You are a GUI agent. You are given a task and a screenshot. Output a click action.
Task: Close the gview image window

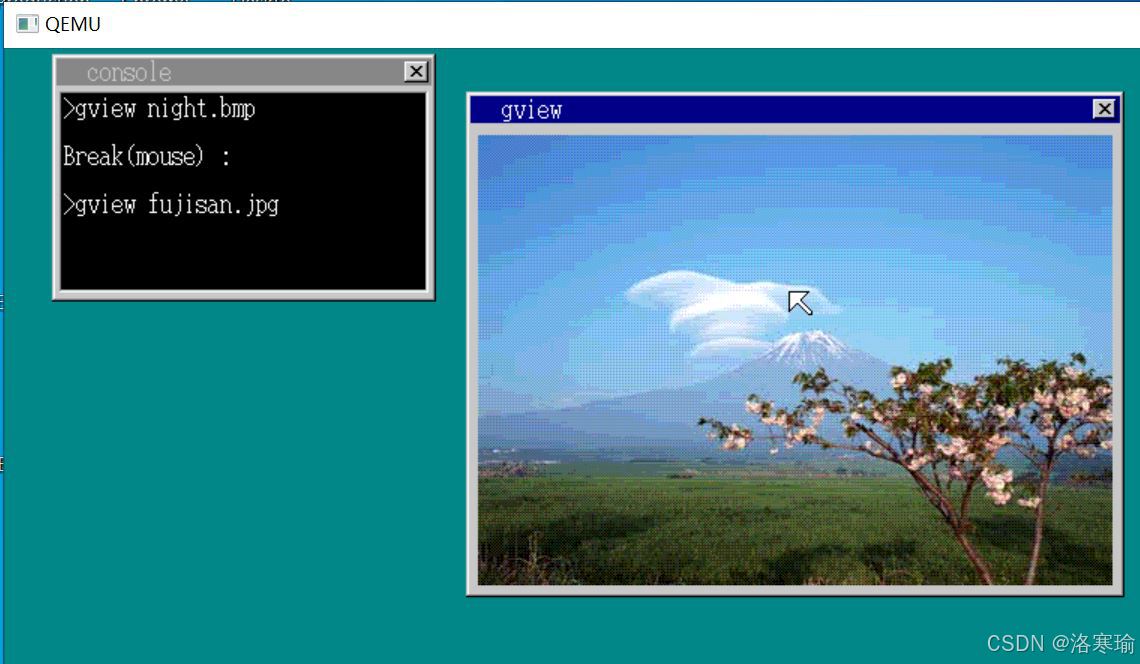[1104, 109]
